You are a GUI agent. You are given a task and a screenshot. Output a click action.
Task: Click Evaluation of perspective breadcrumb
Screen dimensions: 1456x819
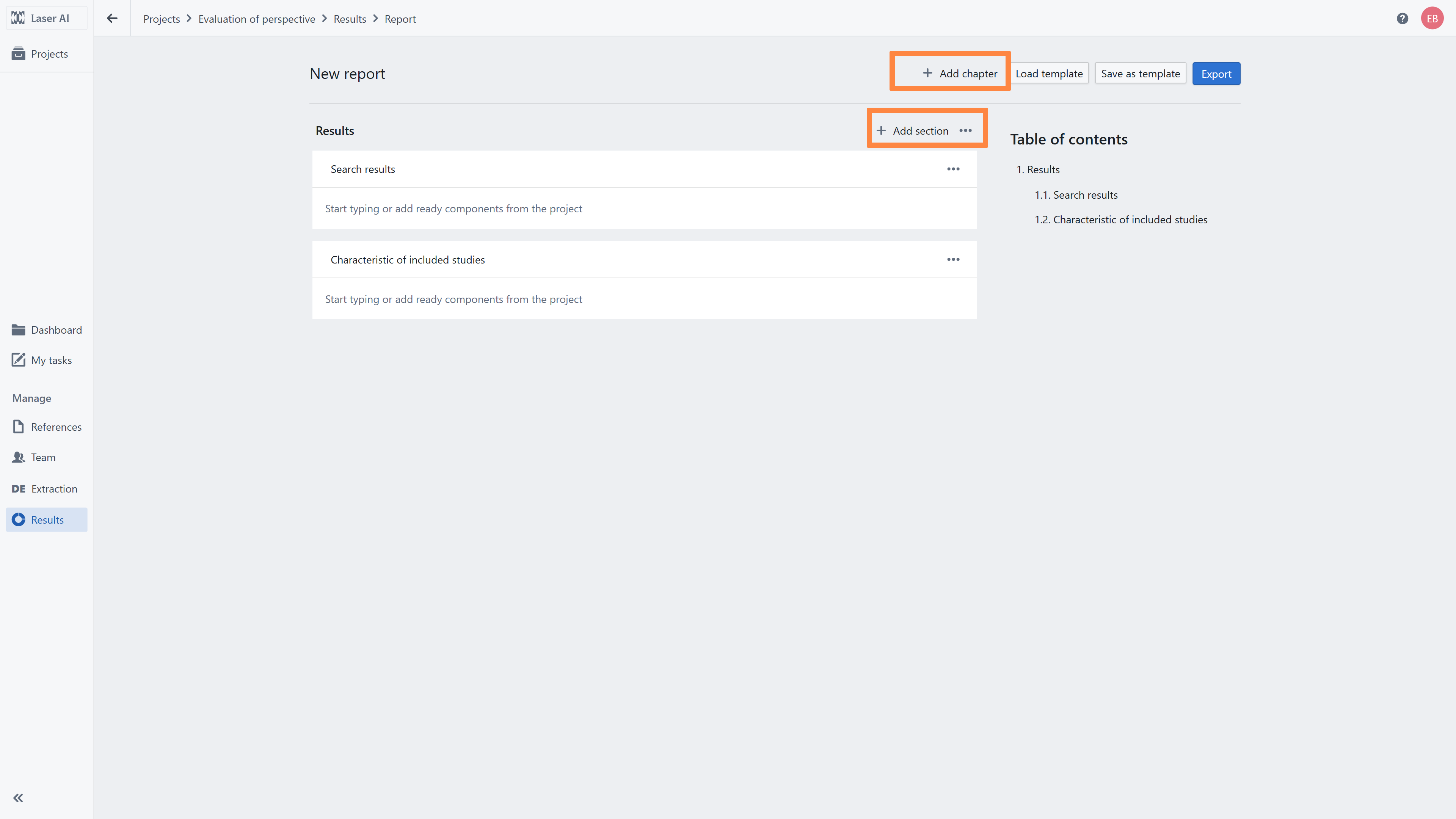coord(256,19)
